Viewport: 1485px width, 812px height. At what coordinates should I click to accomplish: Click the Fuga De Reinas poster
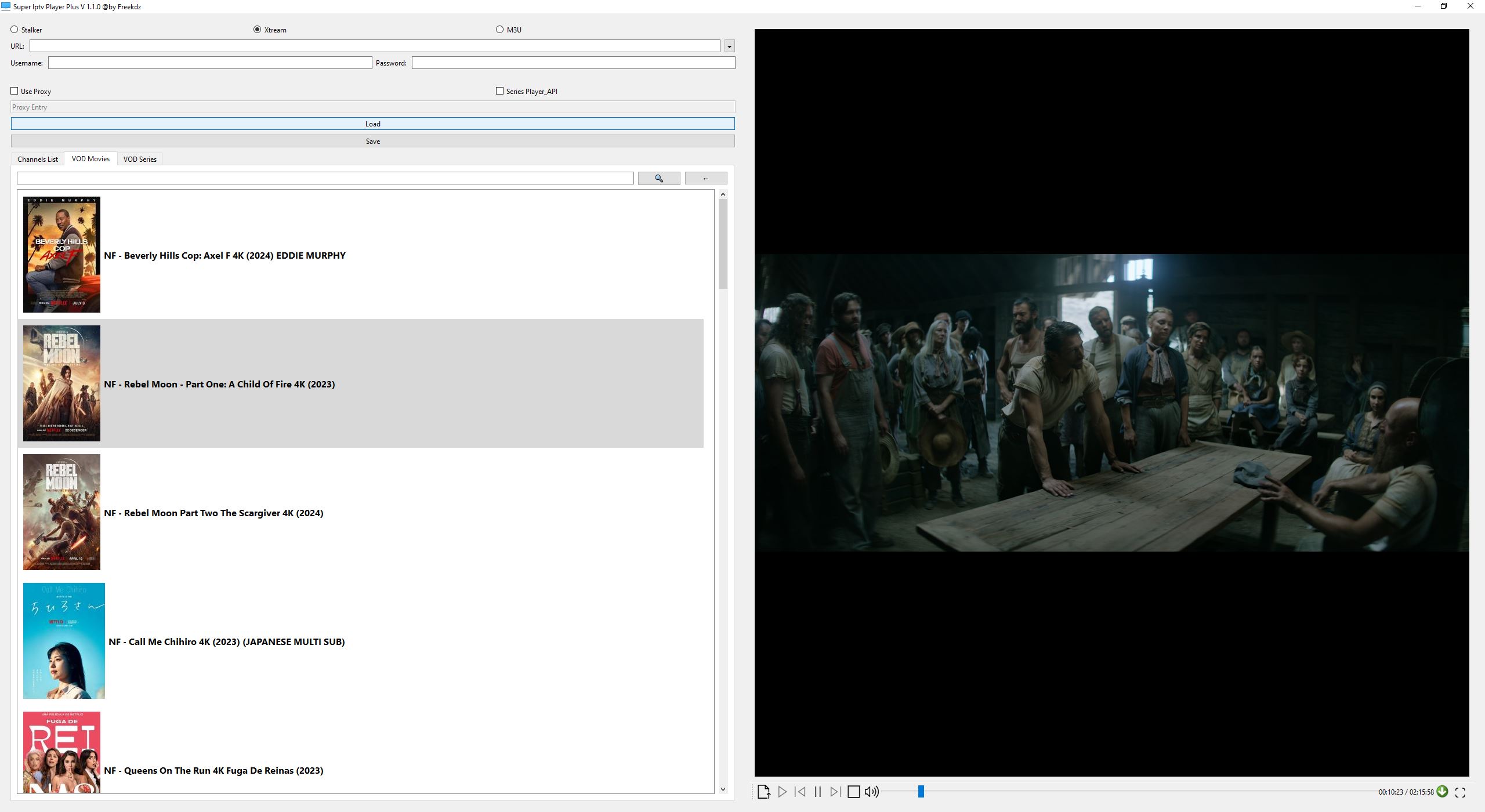pyautogui.click(x=61, y=752)
